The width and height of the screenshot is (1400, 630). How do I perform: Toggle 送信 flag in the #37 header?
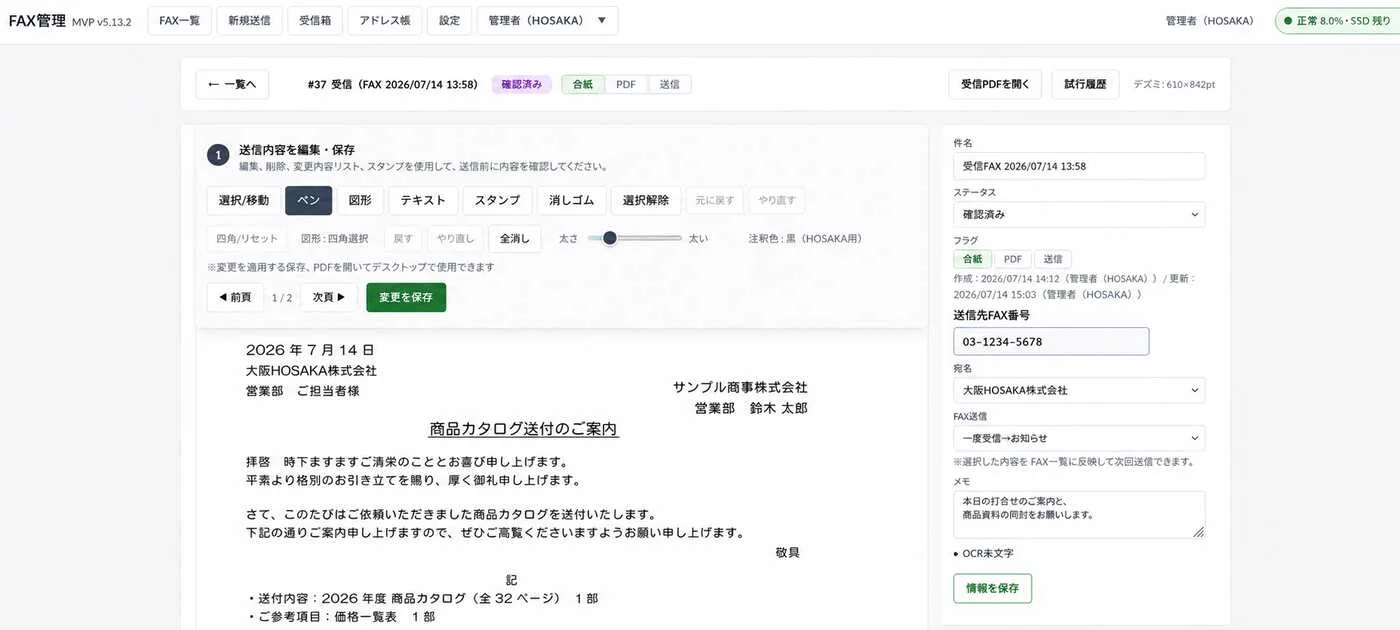[x=669, y=85]
